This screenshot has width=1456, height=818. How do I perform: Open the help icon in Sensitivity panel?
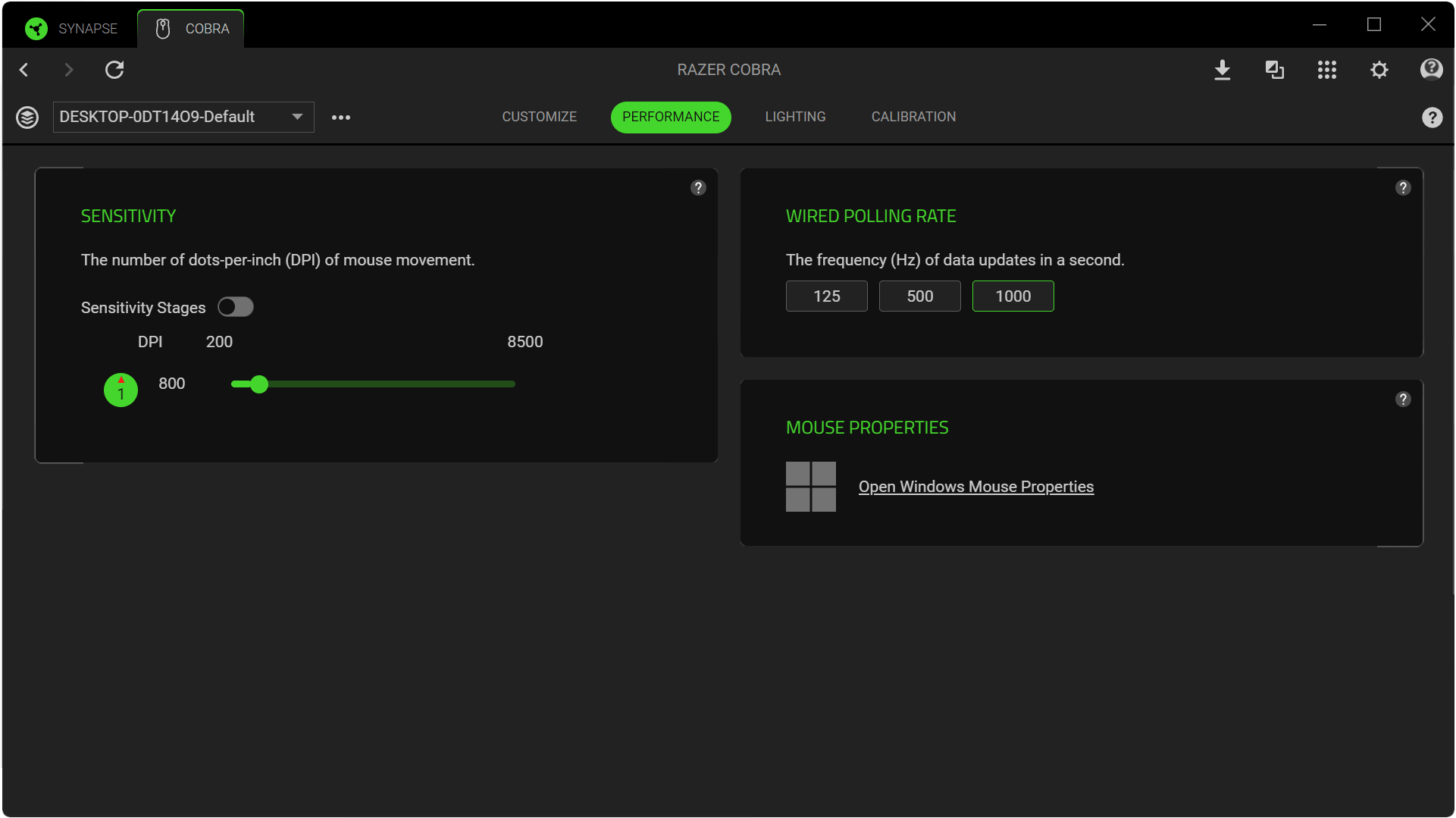click(x=698, y=187)
